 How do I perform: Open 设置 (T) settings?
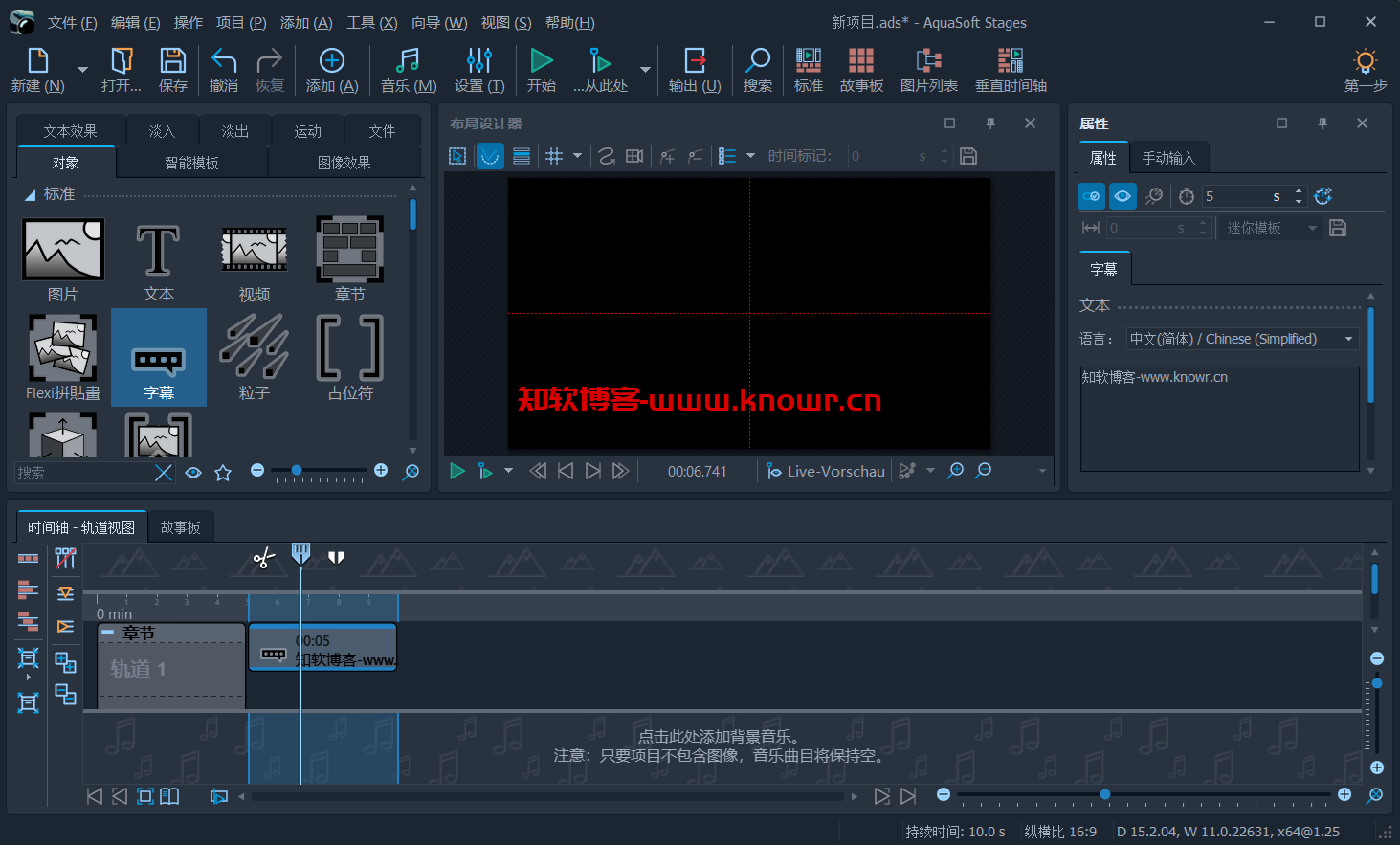(479, 71)
